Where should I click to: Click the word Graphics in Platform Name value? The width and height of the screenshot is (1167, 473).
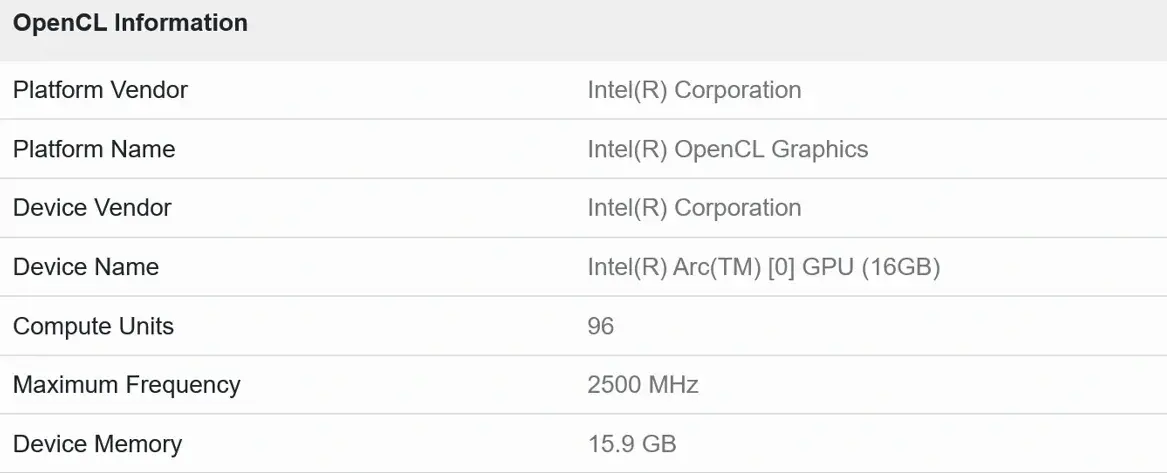point(818,149)
